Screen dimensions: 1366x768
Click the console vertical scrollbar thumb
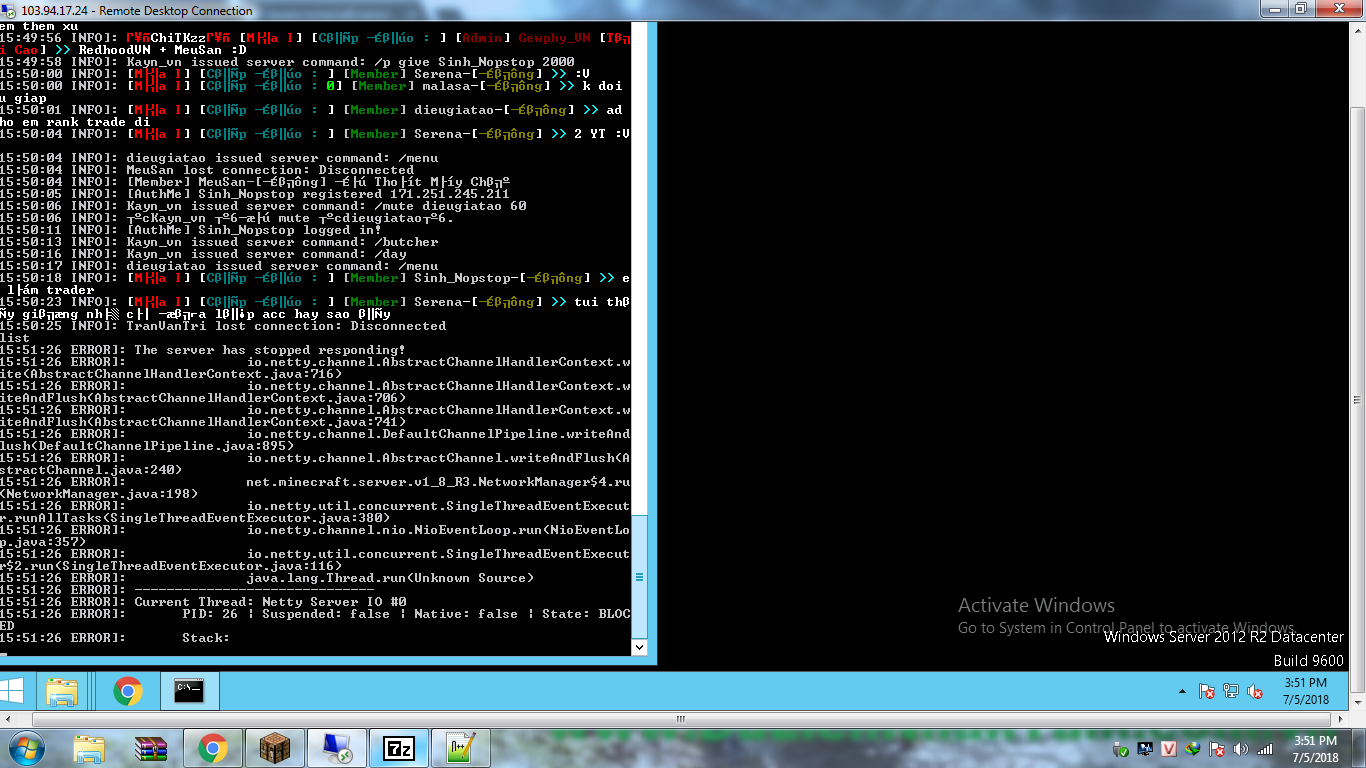640,577
